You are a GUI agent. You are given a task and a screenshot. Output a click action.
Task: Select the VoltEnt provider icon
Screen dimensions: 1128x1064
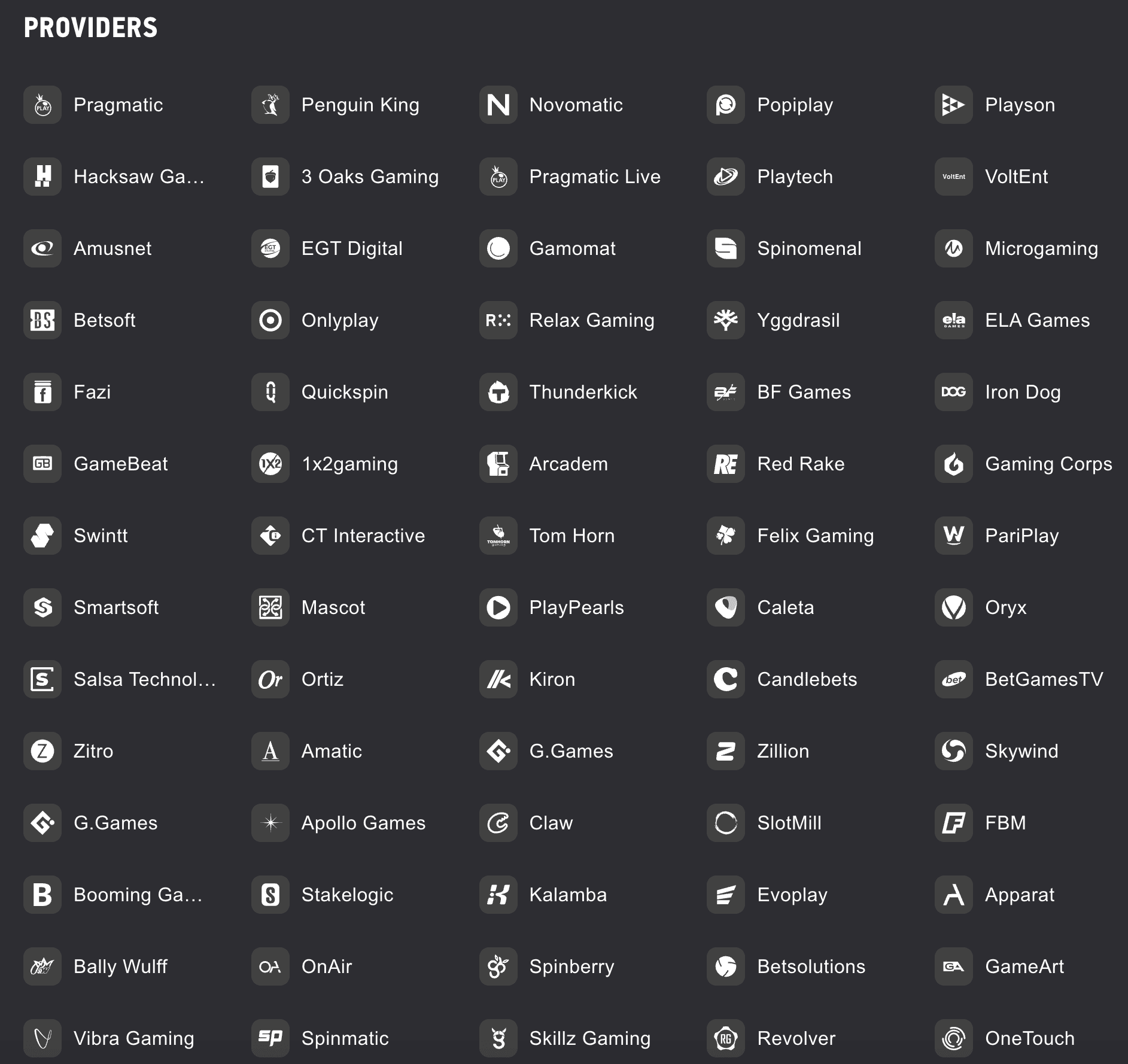click(x=953, y=177)
